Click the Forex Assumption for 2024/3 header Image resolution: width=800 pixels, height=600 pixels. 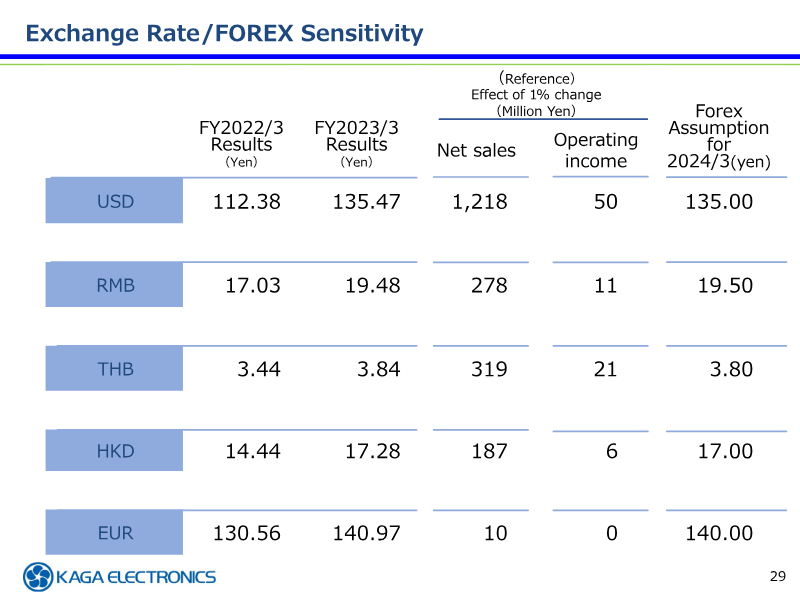click(x=719, y=136)
